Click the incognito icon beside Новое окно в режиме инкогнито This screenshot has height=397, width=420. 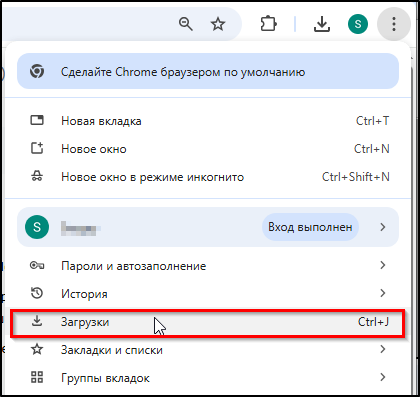click(x=37, y=176)
